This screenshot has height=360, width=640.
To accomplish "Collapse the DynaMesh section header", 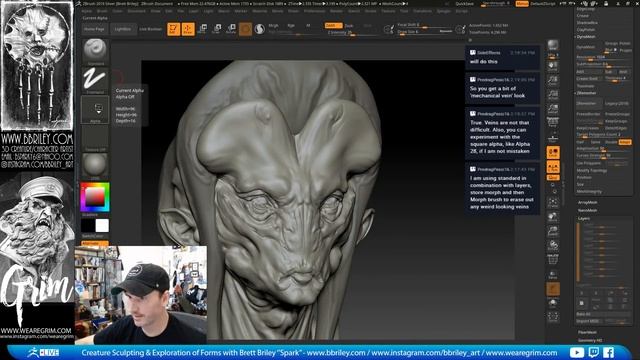I will (586, 37).
